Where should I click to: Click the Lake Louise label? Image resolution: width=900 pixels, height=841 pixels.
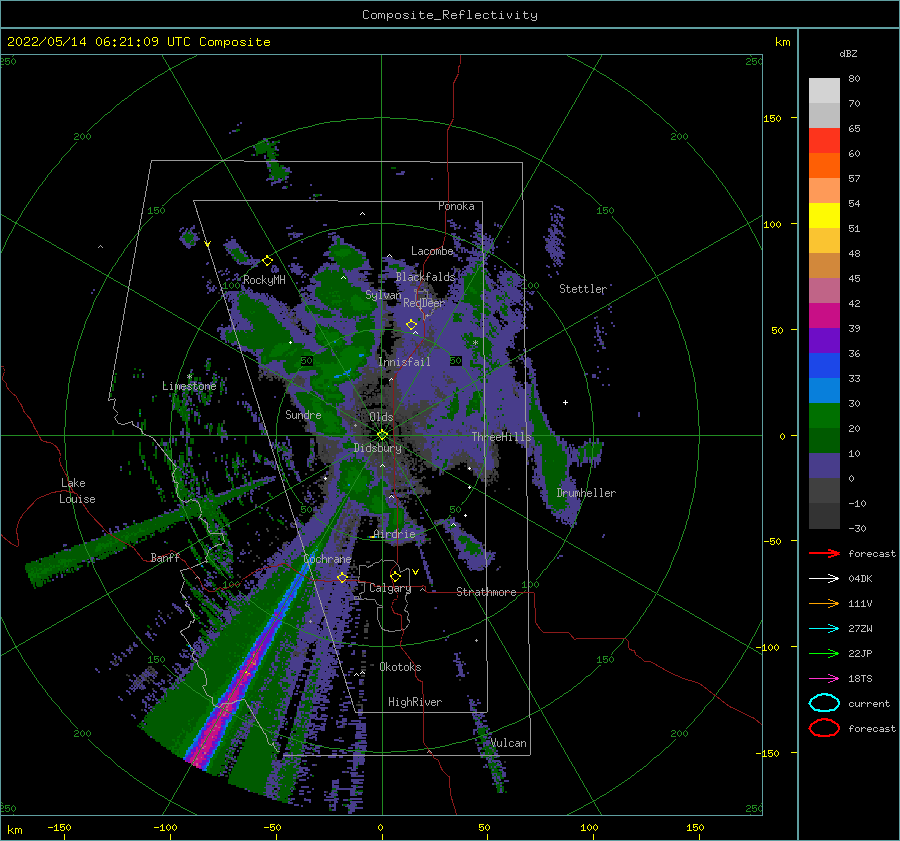77,491
